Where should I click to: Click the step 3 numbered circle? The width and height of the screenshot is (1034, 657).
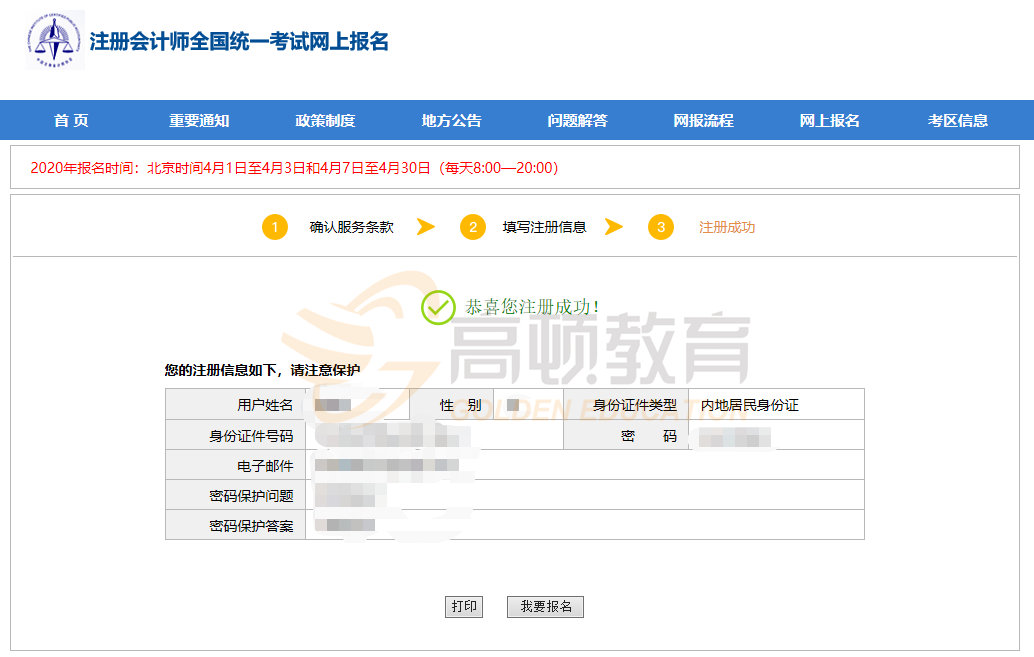click(660, 227)
